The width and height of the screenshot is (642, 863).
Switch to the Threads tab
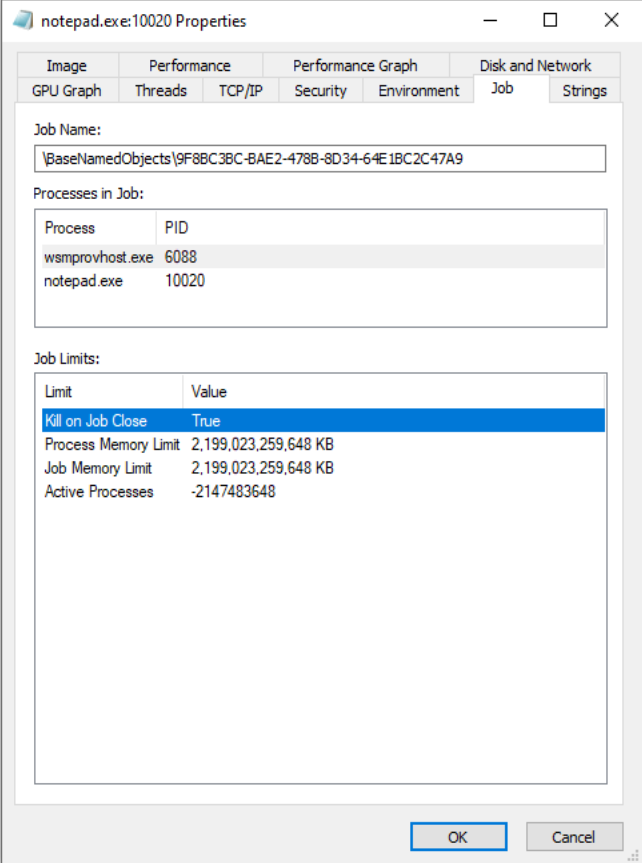tap(161, 91)
